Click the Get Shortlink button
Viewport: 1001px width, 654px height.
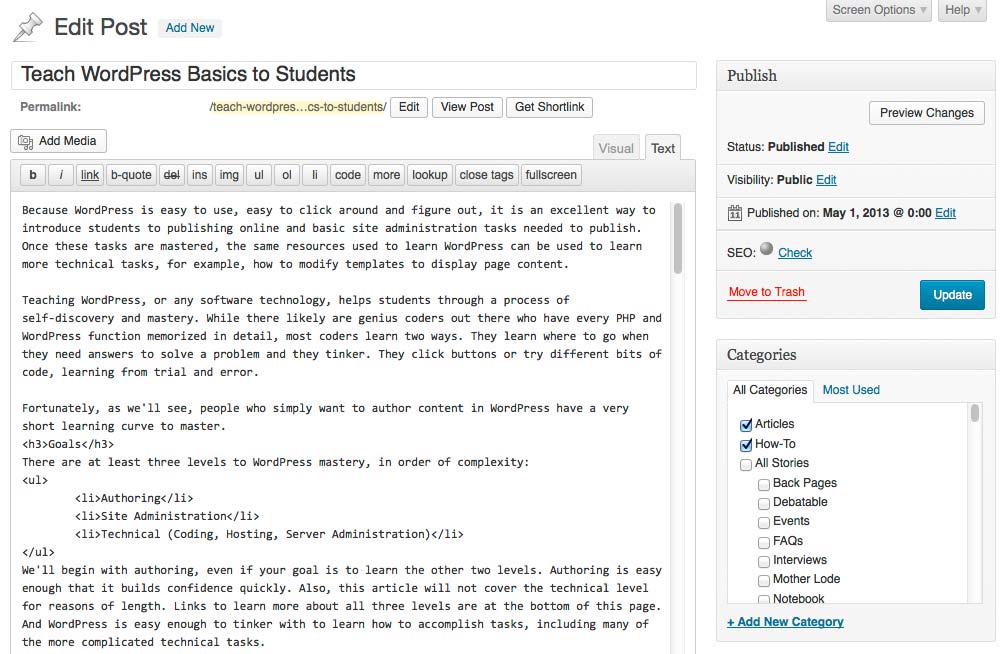pos(550,107)
